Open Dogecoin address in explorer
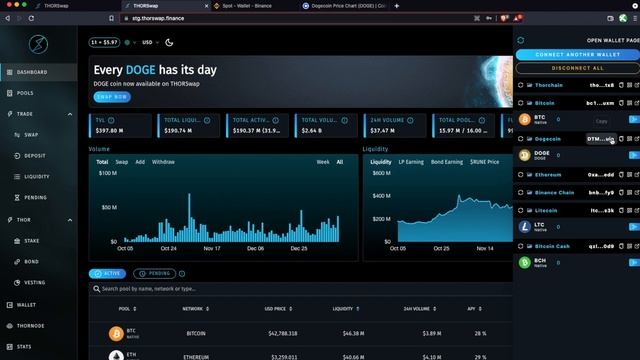 pyautogui.click(x=636, y=139)
